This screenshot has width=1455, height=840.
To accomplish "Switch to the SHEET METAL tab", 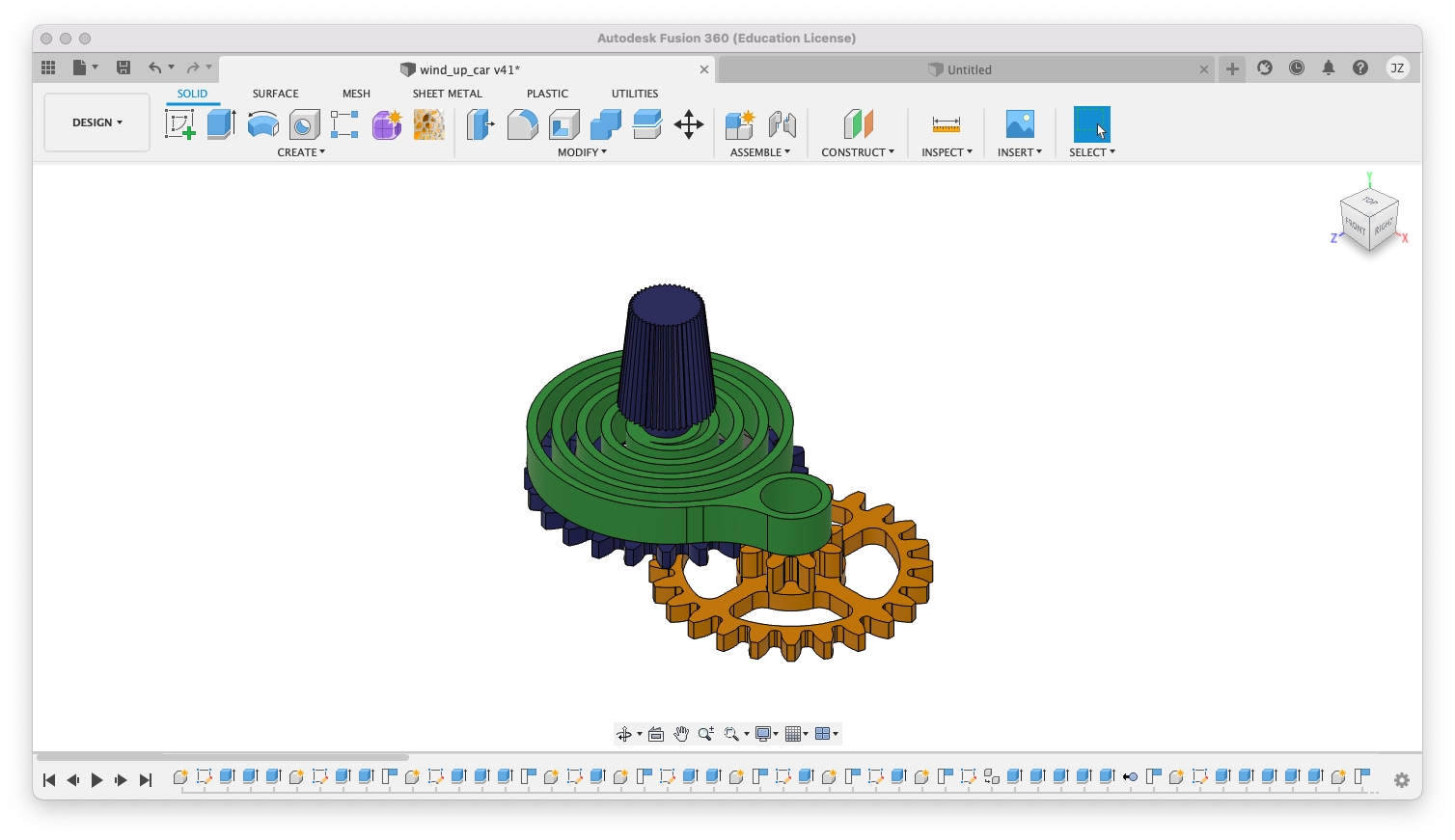I will (x=448, y=94).
